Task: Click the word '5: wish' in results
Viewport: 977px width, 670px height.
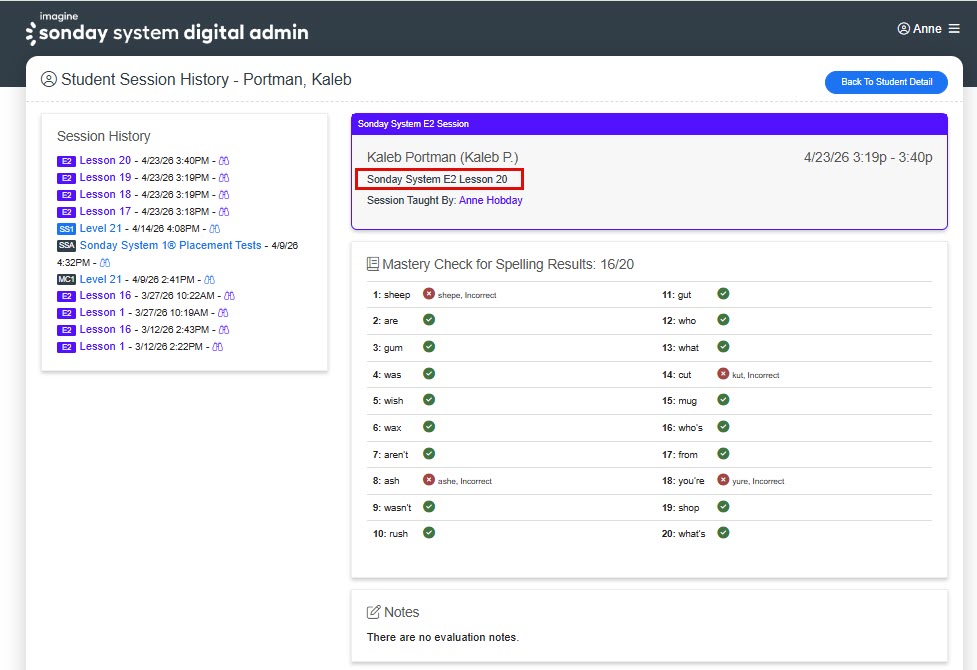Action: pyautogui.click(x=388, y=401)
